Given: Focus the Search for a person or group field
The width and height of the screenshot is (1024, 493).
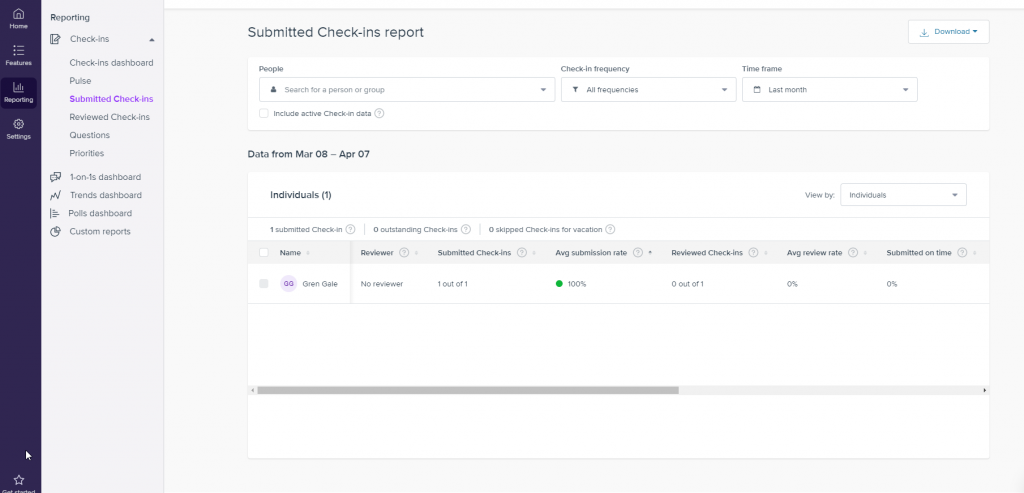Looking at the screenshot, I should pyautogui.click(x=407, y=89).
